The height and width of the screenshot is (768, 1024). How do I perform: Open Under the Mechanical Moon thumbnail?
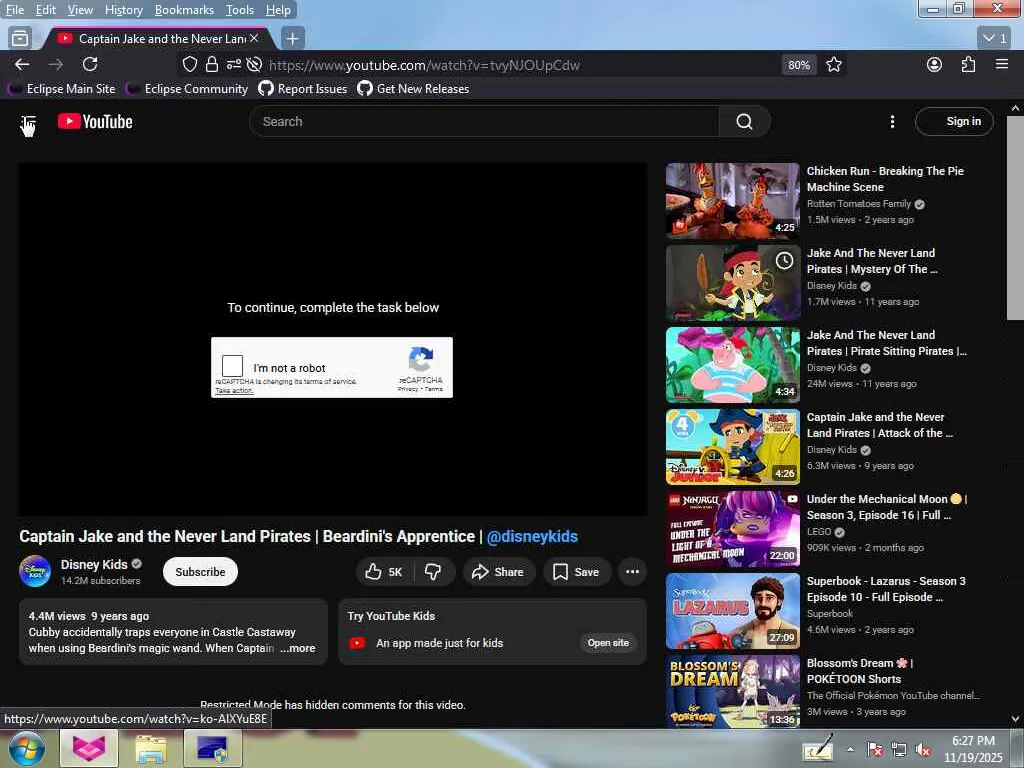pos(733,529)
